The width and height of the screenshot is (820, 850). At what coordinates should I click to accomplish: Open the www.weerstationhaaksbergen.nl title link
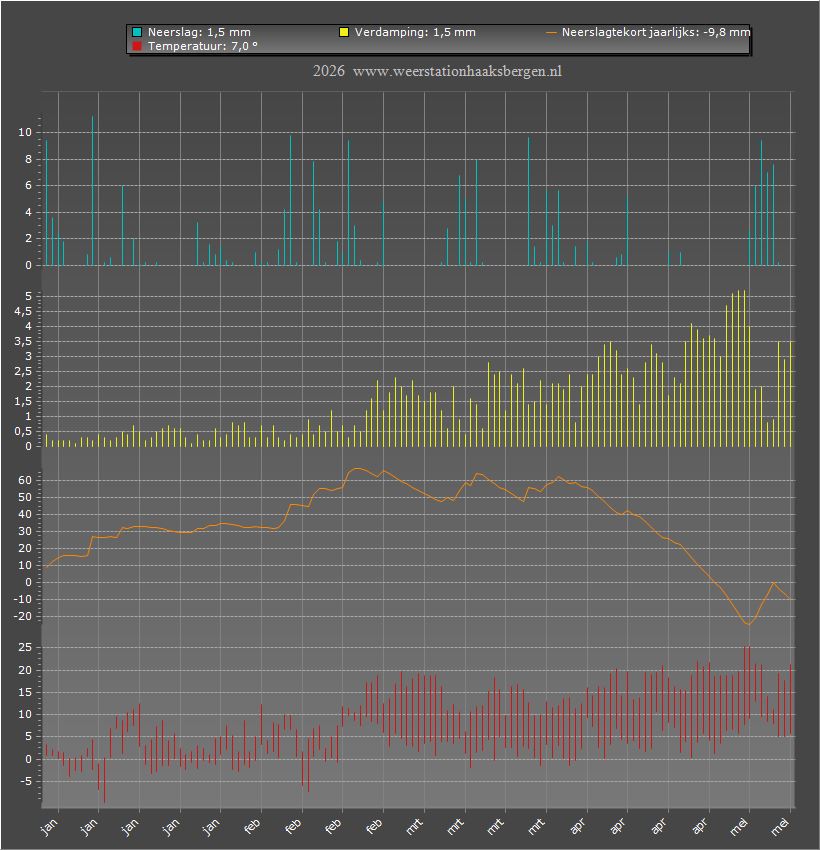click(x=457, y=71)
